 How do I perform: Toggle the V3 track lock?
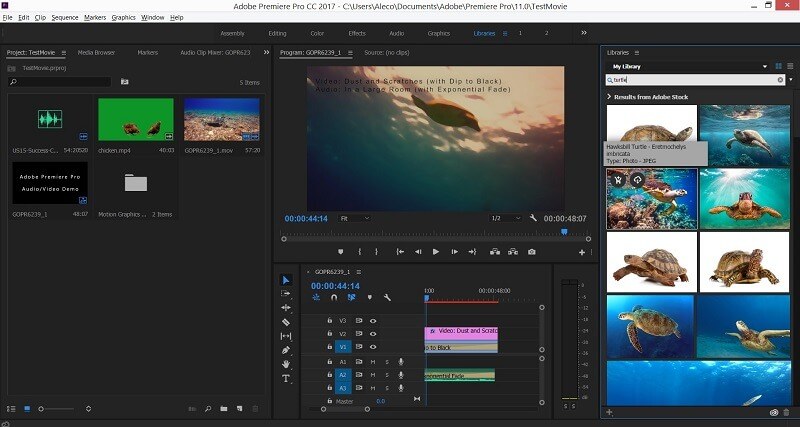329,320
